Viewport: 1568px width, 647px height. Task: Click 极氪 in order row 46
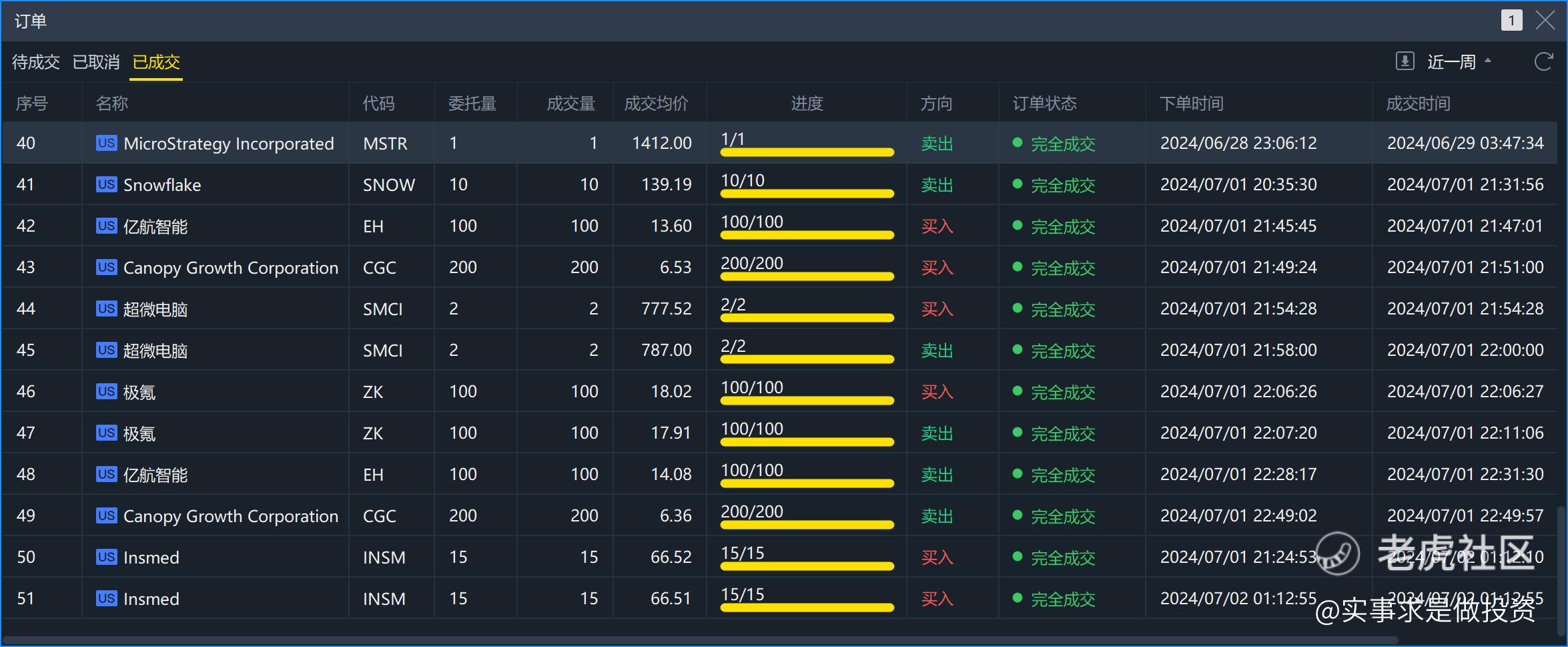[139, 392]
